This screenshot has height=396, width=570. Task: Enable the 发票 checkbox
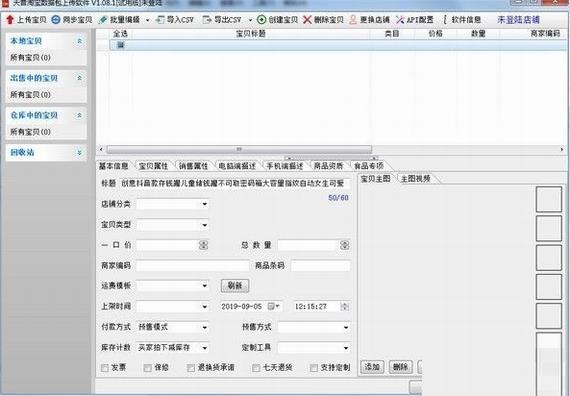[105, 368]
